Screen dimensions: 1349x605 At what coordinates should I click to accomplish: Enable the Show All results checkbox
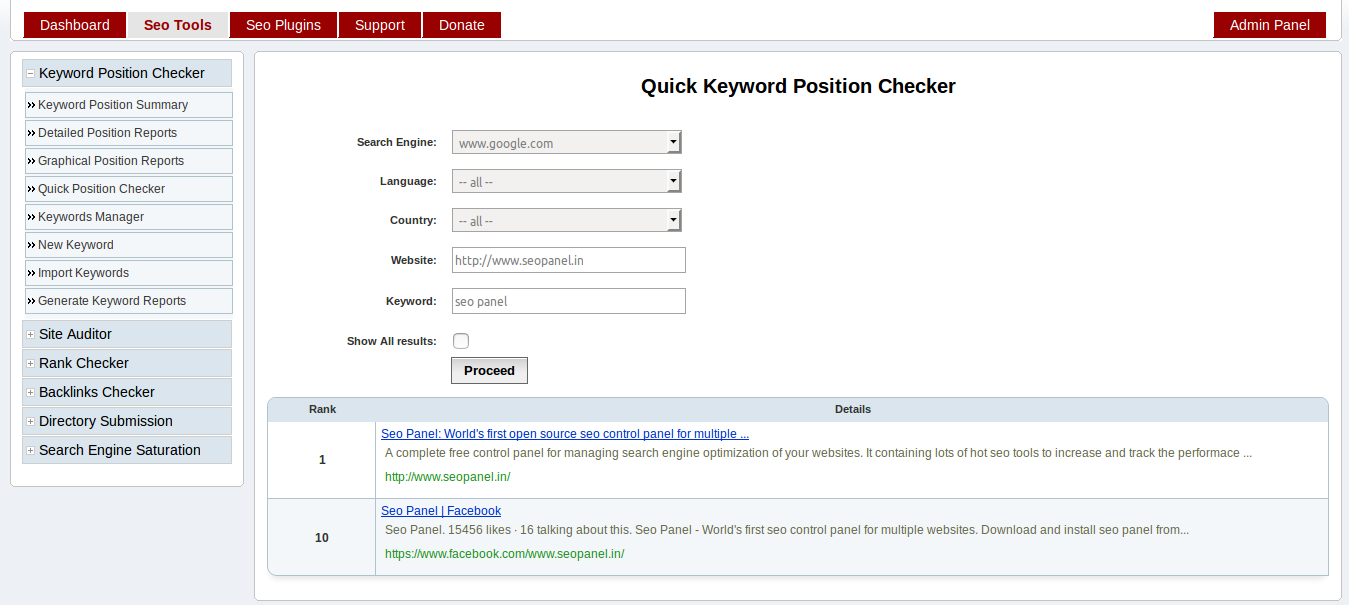coord(461,341)
